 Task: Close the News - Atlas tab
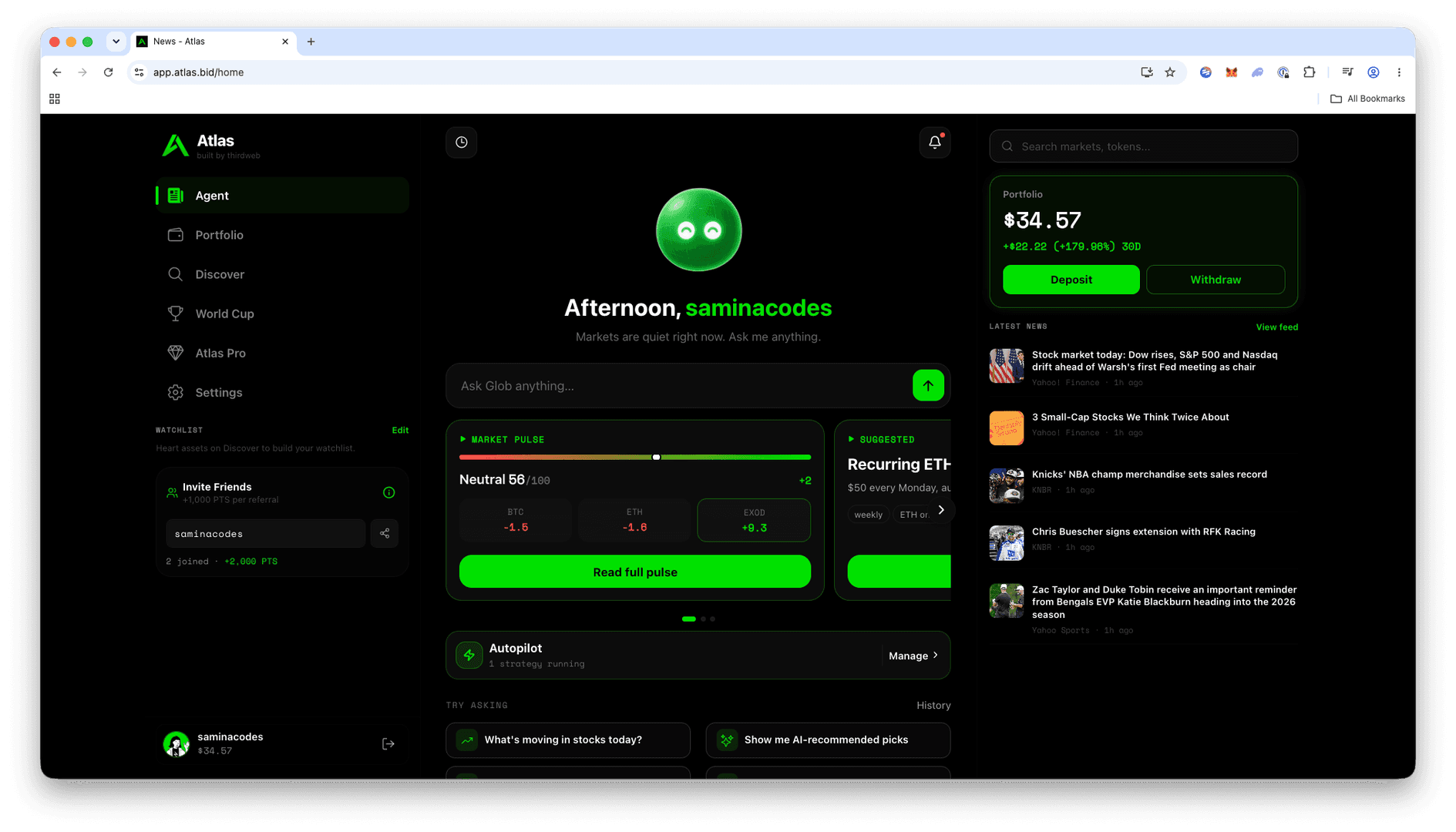pos(285,42)
